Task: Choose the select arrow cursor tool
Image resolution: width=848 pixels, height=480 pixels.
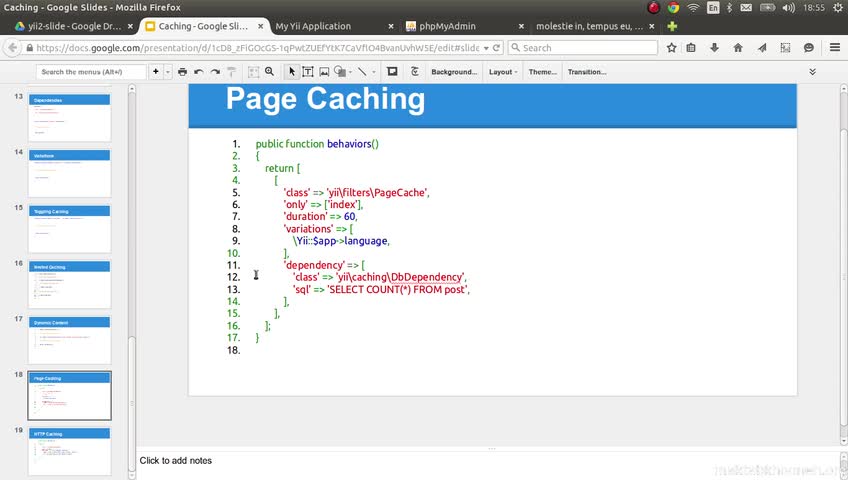Action: click(x=292, y=71)
